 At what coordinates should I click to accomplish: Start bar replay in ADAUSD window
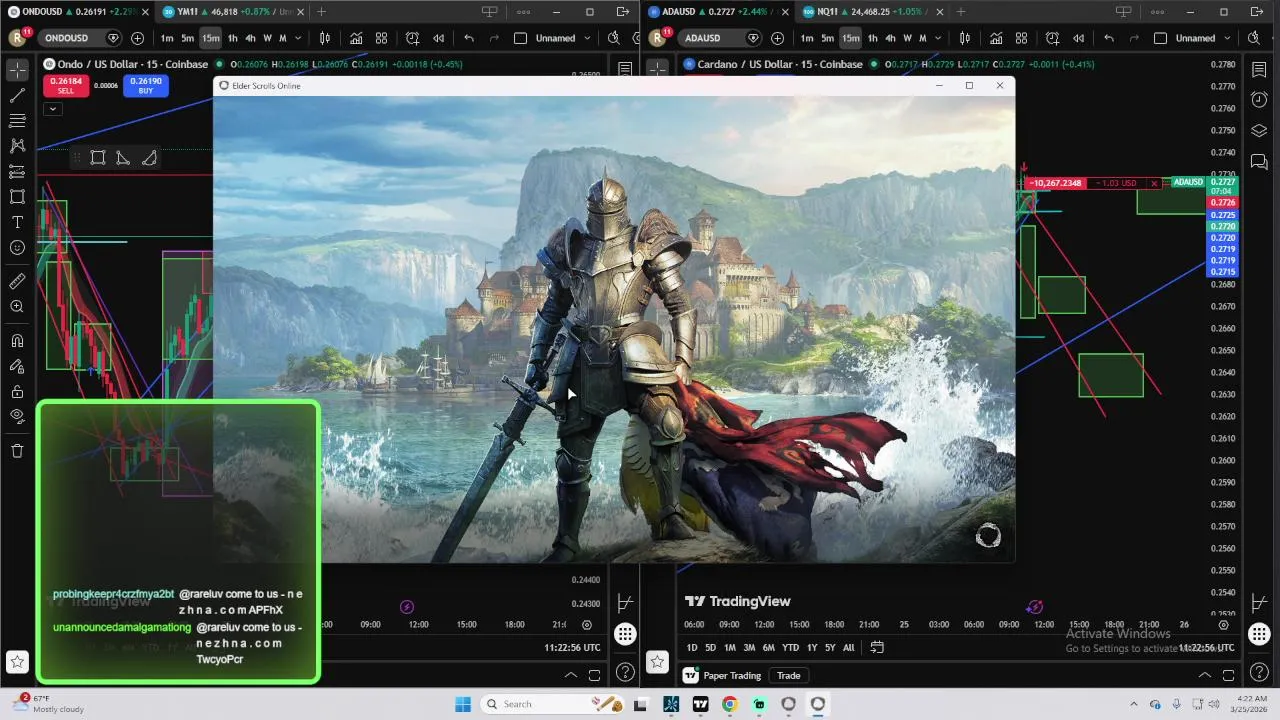point(1078,38)
